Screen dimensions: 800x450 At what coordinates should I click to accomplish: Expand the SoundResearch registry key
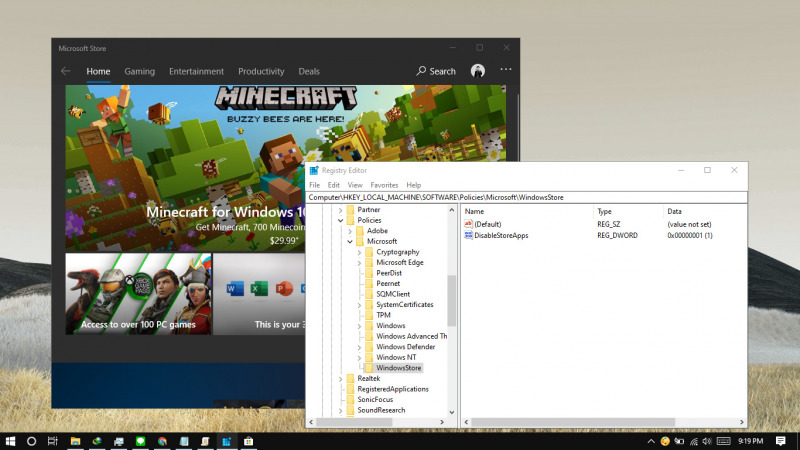[340, 410]
